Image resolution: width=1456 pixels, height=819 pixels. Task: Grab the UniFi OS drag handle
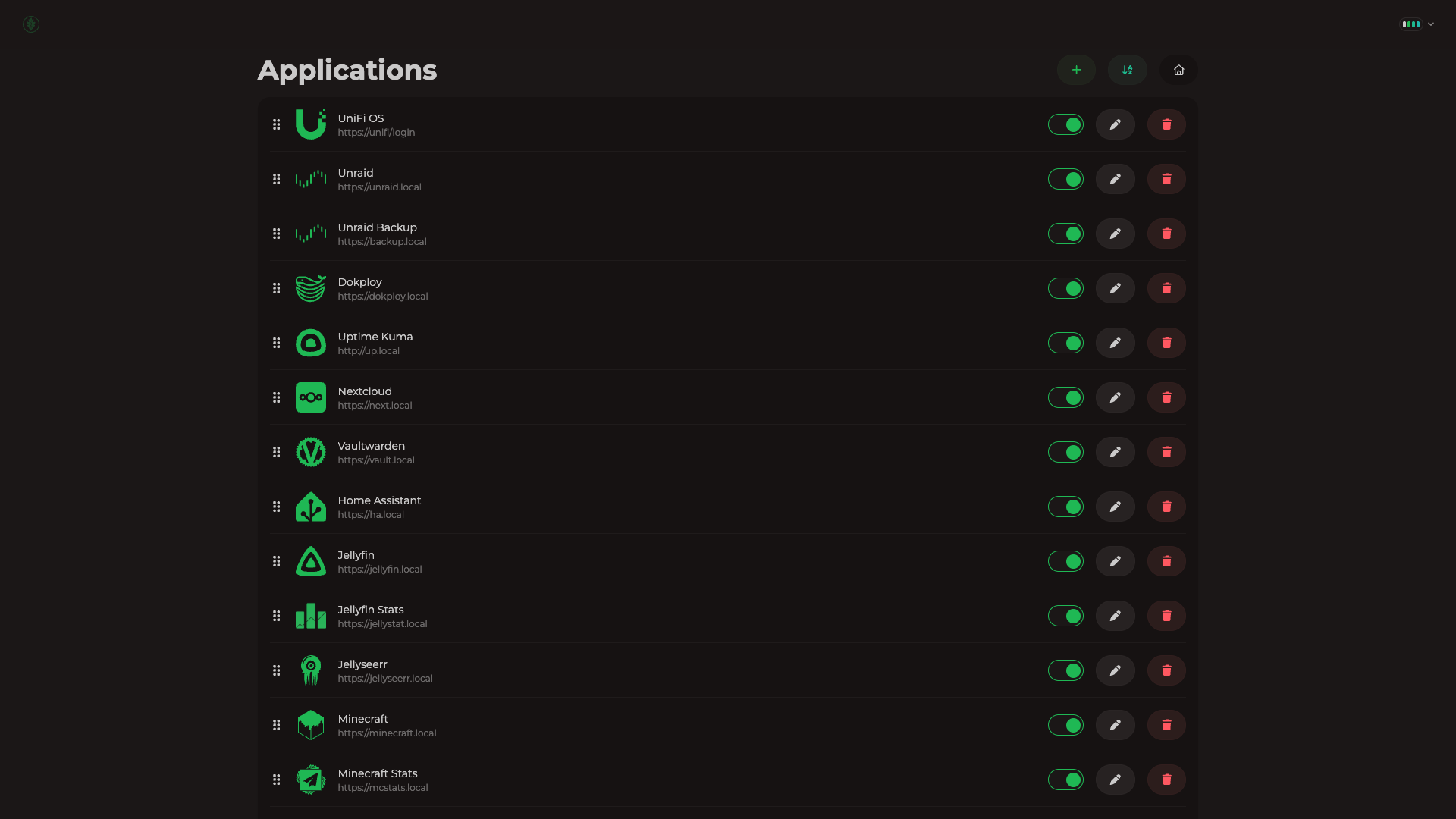277,124
